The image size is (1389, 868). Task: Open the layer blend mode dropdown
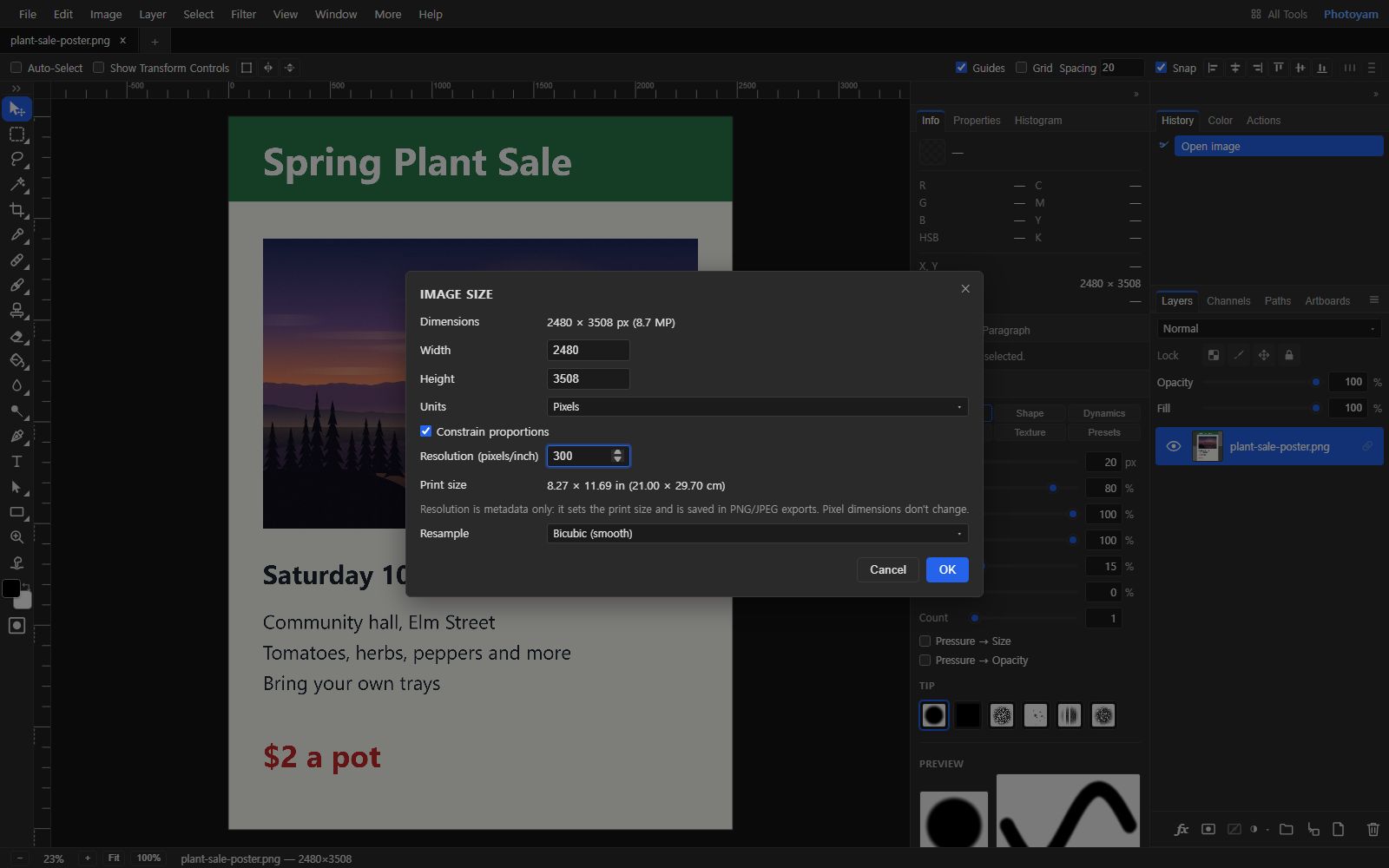1268,329
